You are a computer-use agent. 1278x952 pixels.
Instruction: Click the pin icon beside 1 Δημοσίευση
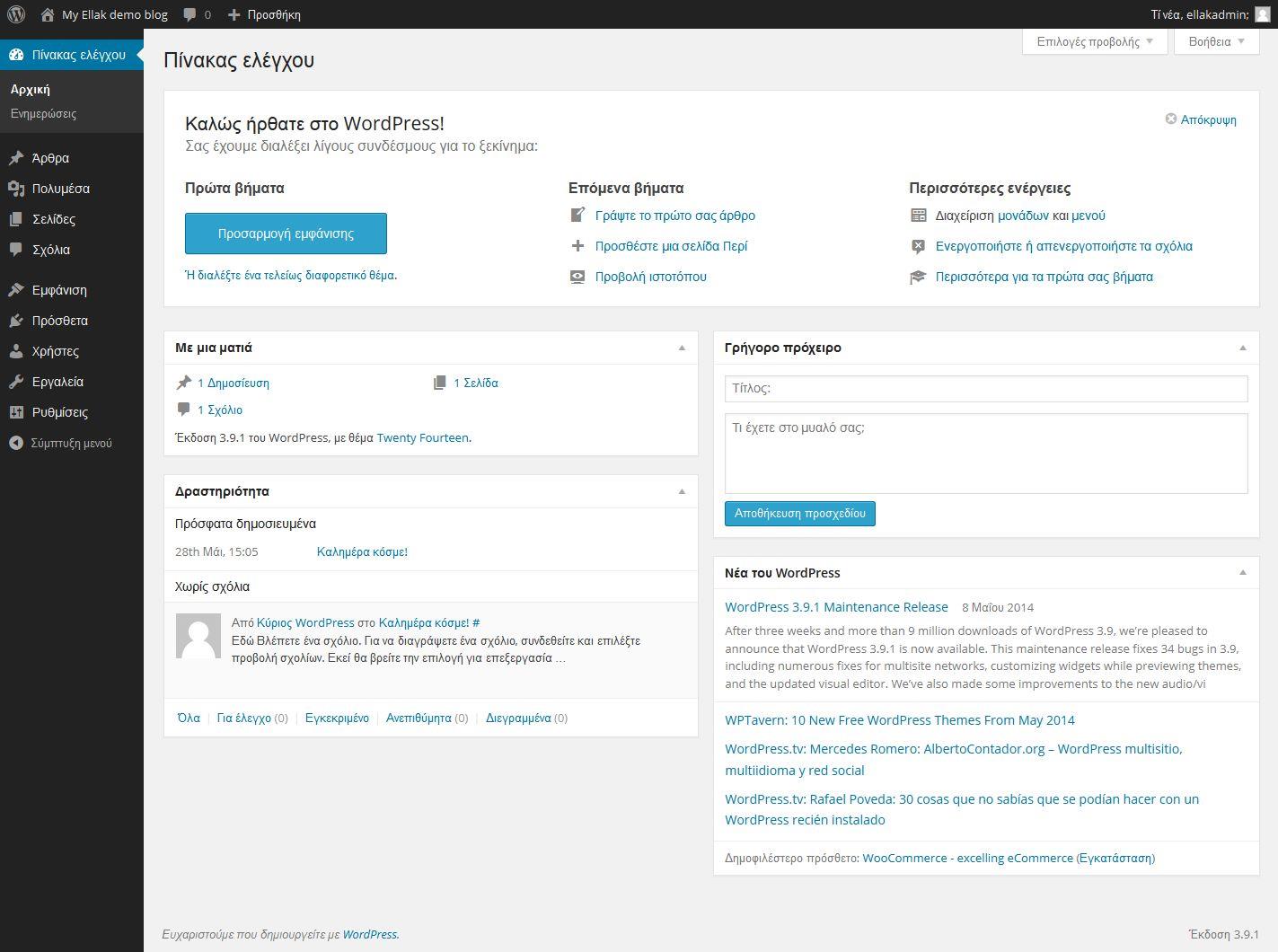click(184, 383)
